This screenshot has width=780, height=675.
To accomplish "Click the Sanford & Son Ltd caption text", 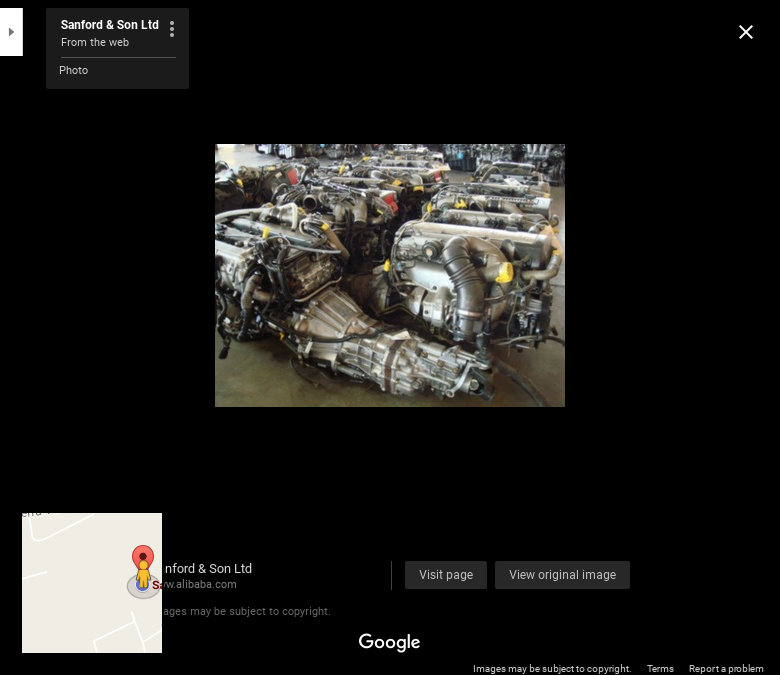I will pos(207,569).
